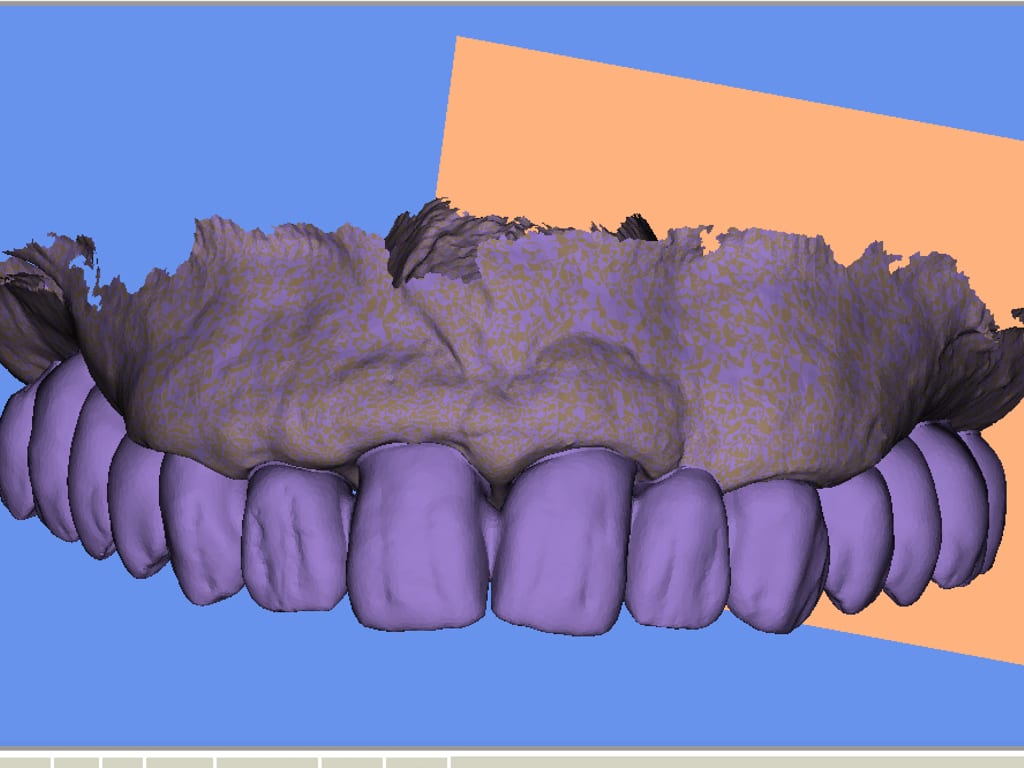Select the lateral incisor left of the central incisors
1024x768 pixels.
[x=295, y=540]
